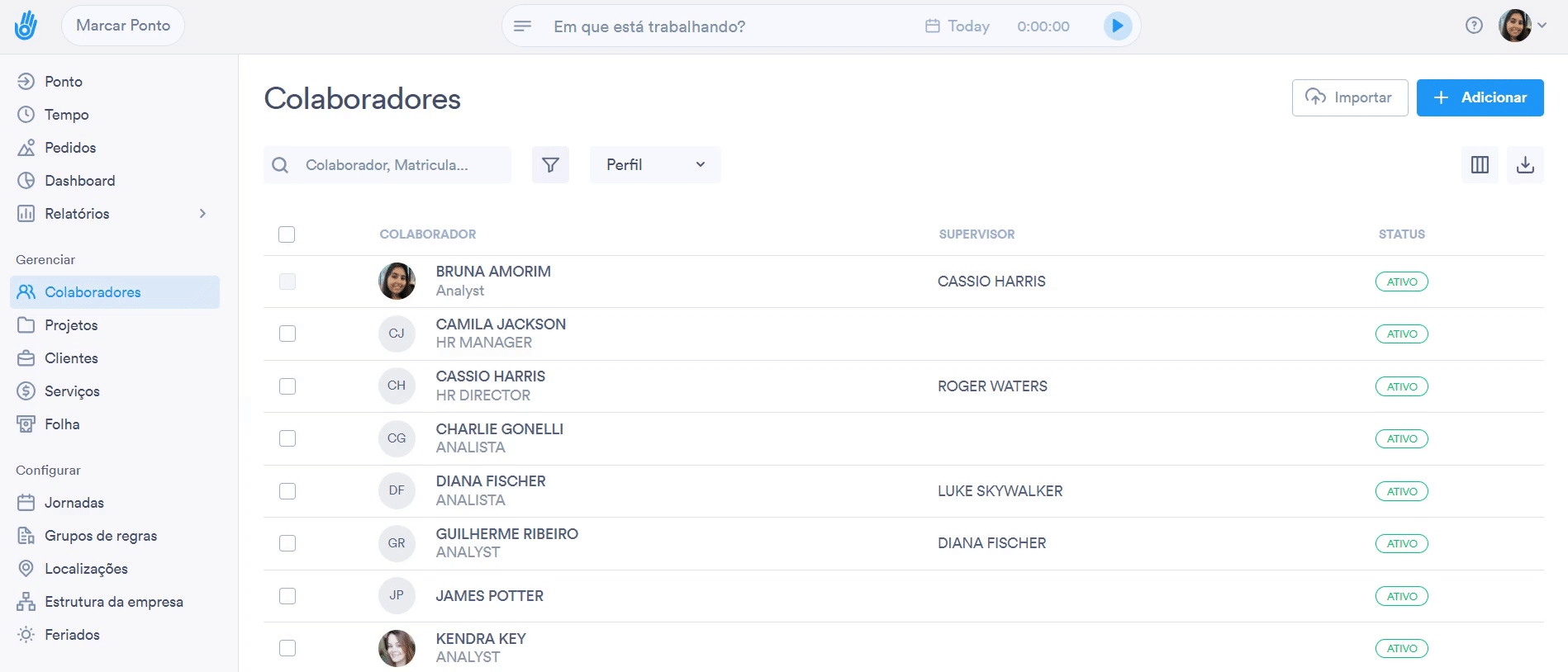Toggle the select-all checkbox in header
The height and width of the screenshot is (672, 1568).
(x=287, y=234)
